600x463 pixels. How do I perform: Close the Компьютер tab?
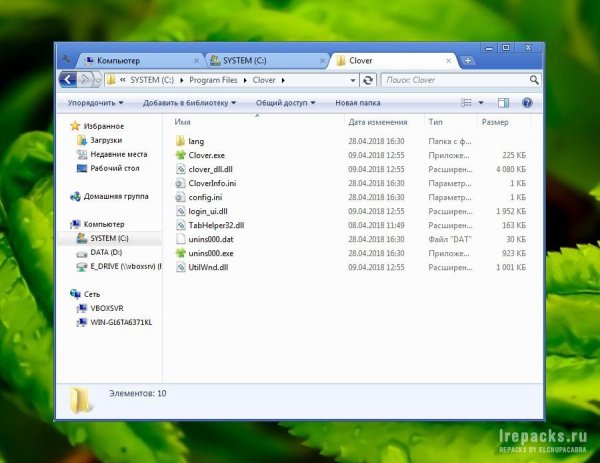point(196,61)
